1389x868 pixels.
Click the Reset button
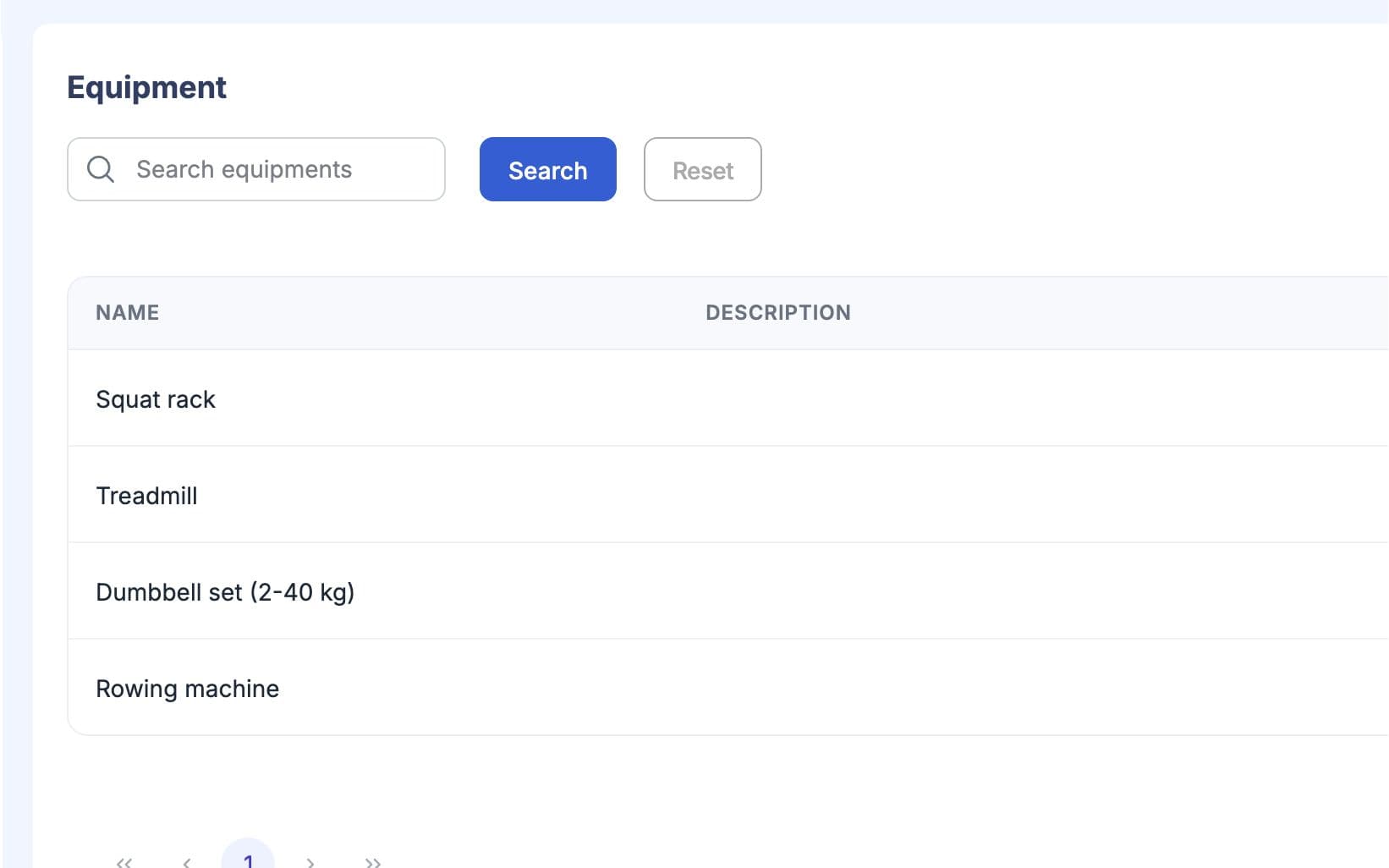coord(703,169)
